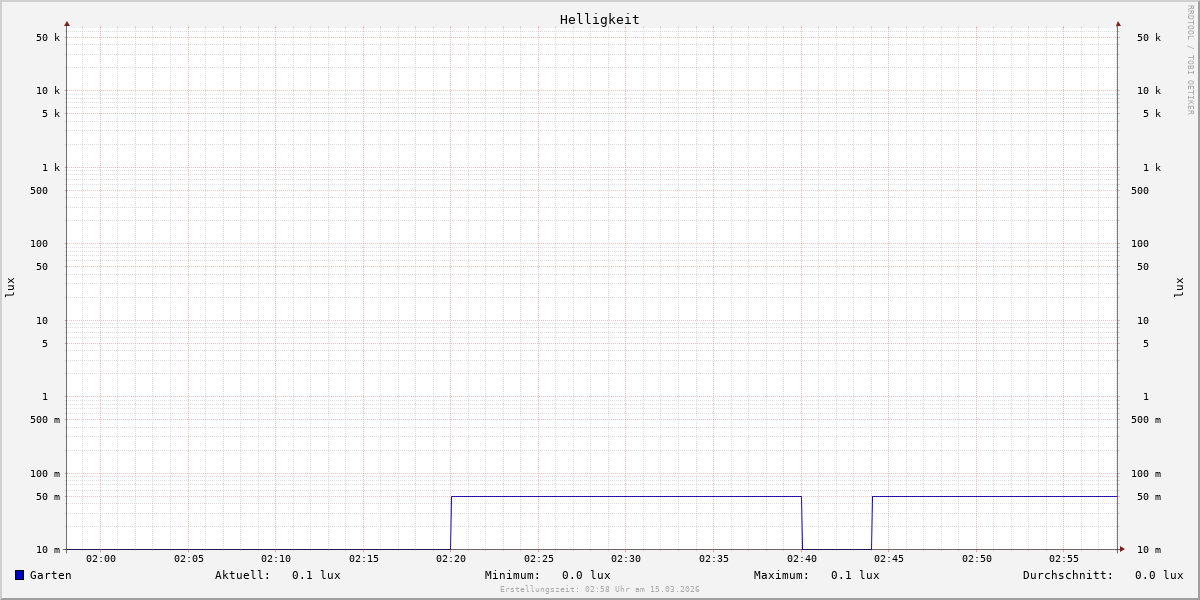Screen dimensions: 1200x600
Task: Click the left axis 100 m label
Action: (x=45, y=474)
